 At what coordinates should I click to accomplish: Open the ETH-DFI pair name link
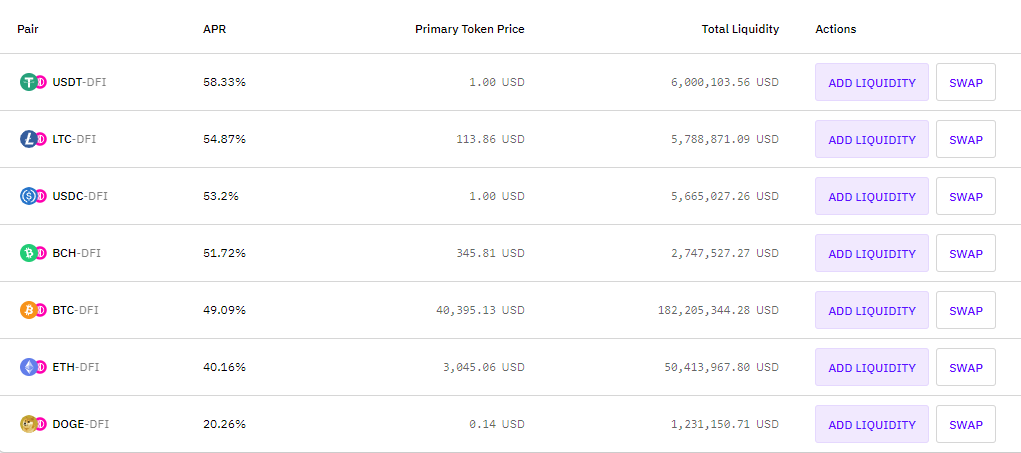tap(76, 367)
